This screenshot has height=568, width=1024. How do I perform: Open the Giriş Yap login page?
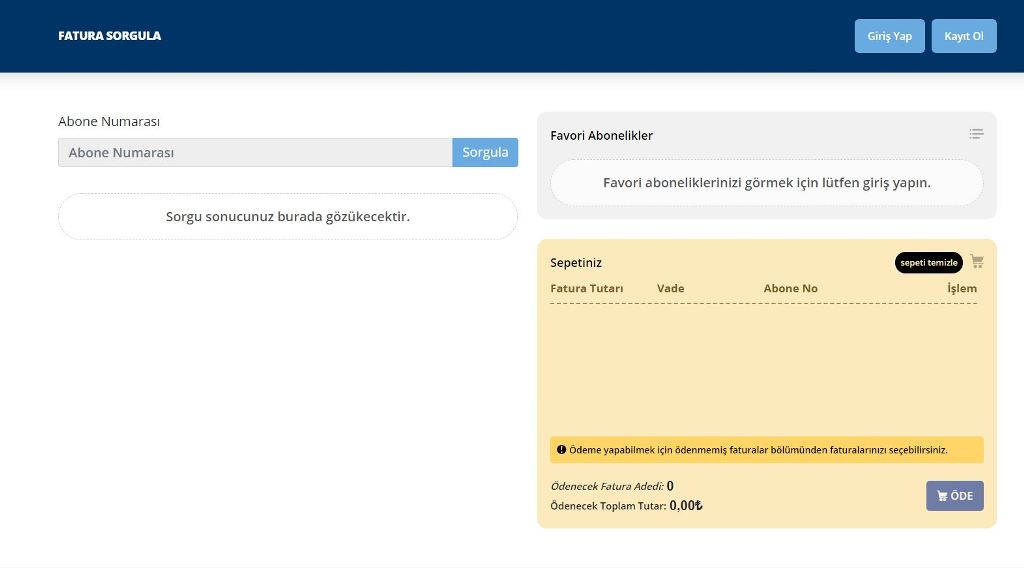coord(889,36)
